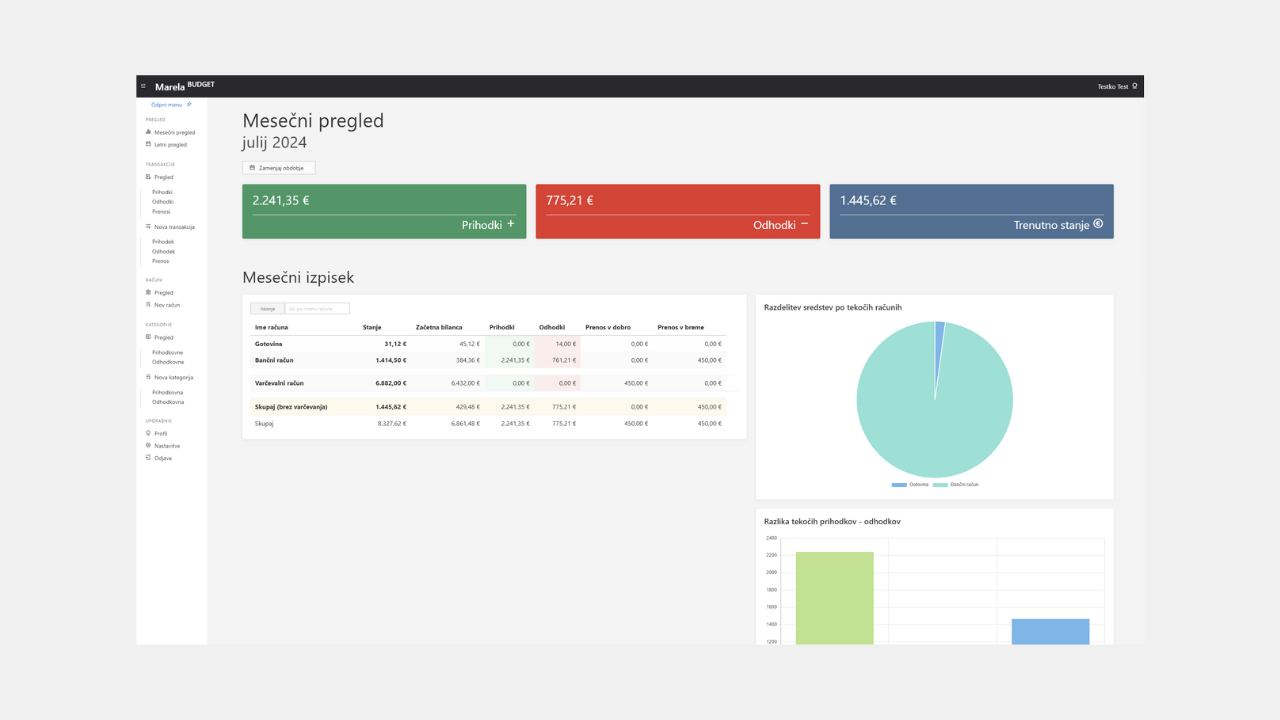
Task: Click the Gotovina account row name
Action: click(268, 343)
